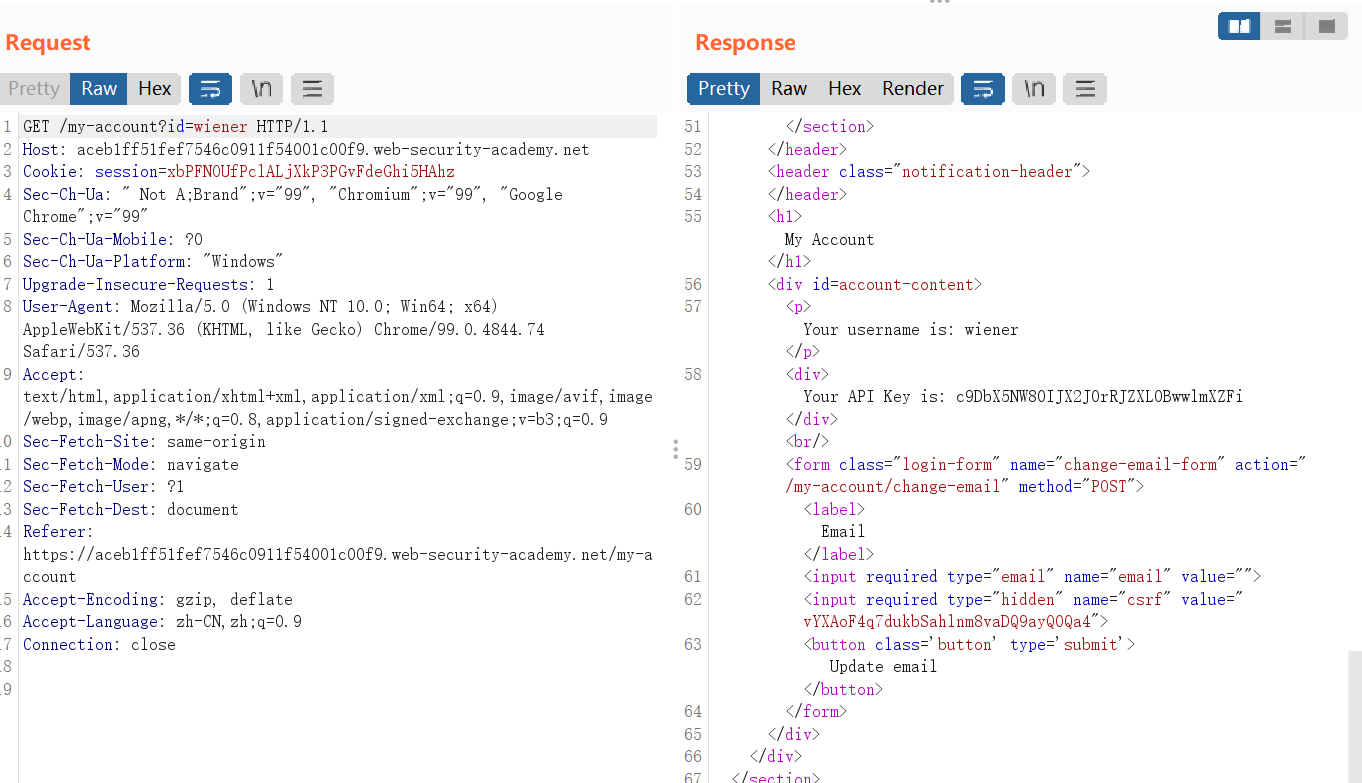Switch Request view to Hex tab
This screenshot has width=1362, height=783.
point(155,89)
